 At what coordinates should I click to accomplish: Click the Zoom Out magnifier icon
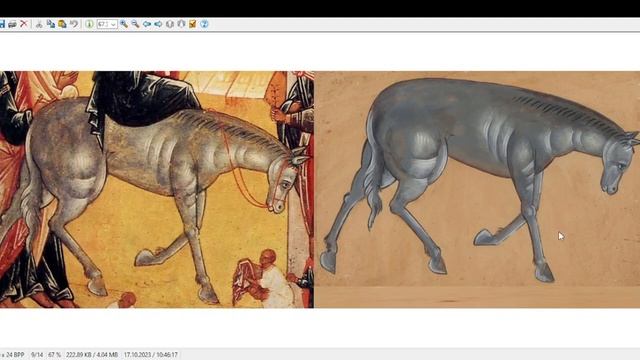tap(135, 24)
